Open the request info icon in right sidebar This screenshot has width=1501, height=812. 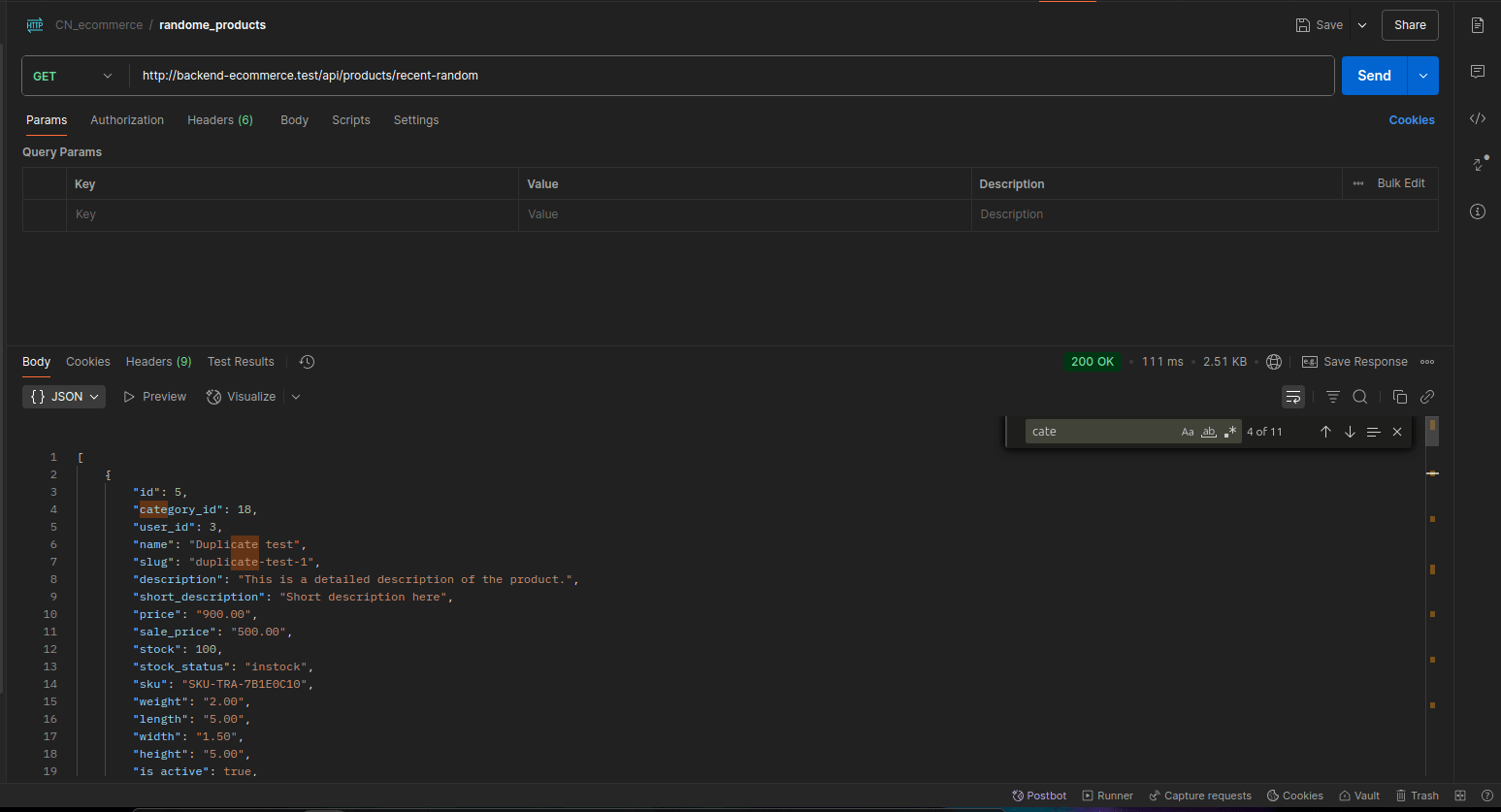(x=1478, y=211)
